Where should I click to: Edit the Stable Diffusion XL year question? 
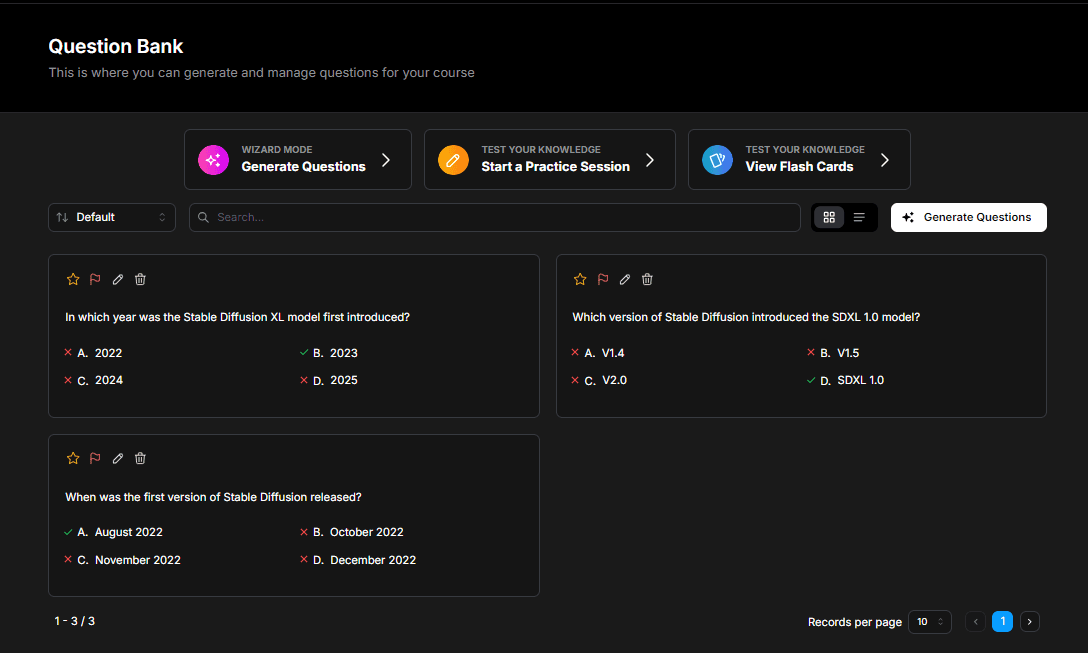point(118,279)
